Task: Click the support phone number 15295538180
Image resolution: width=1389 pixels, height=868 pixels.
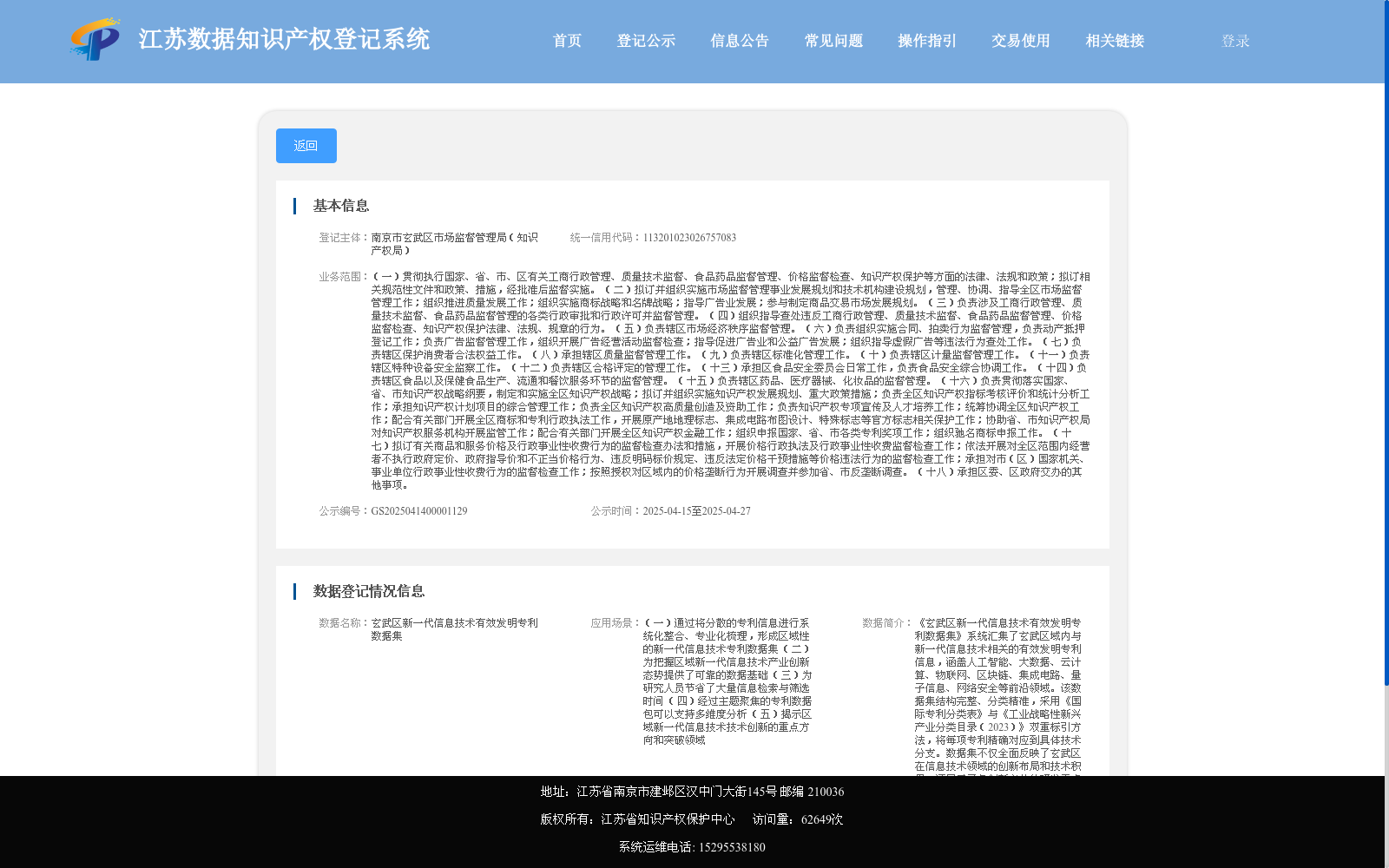Action: tap(732, 847)
